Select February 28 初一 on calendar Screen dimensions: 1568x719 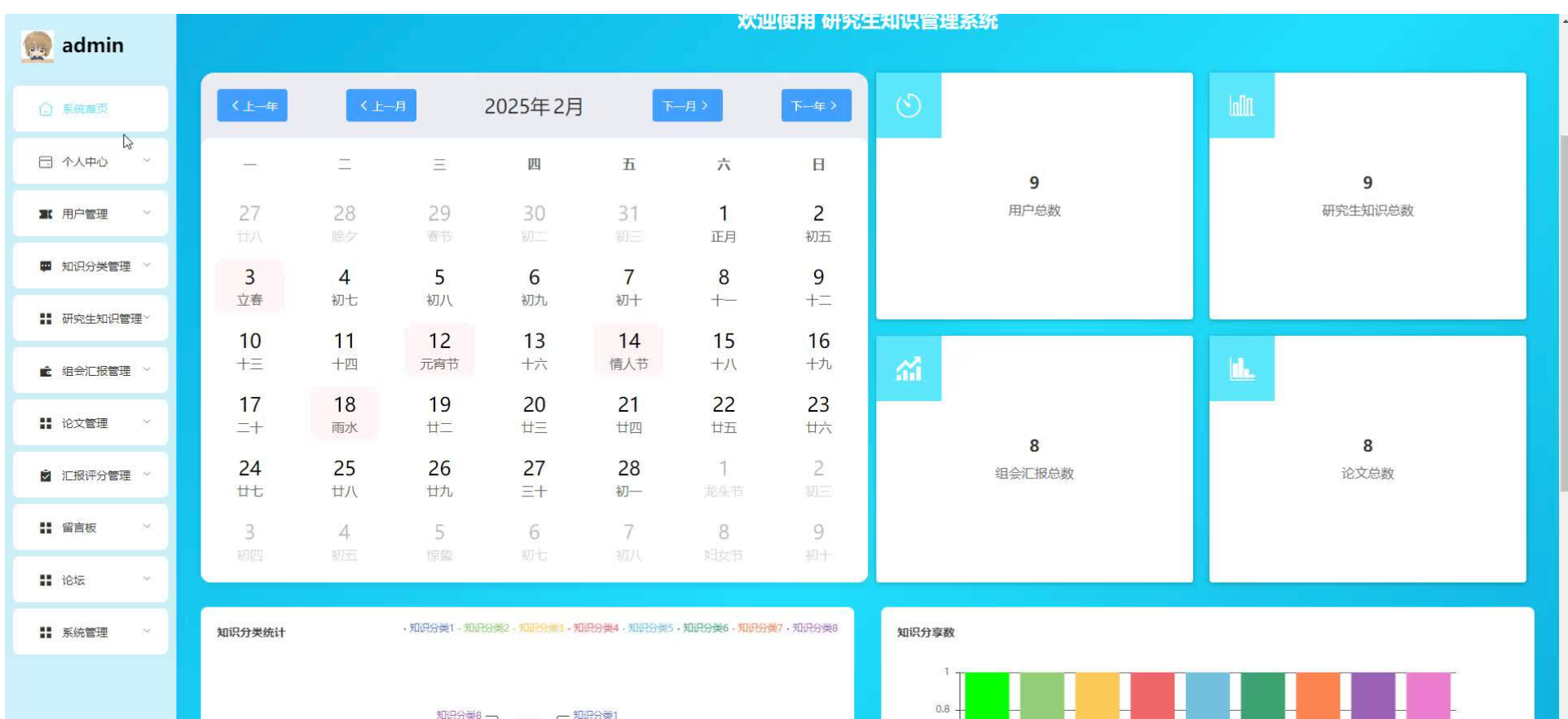point(629,478)
